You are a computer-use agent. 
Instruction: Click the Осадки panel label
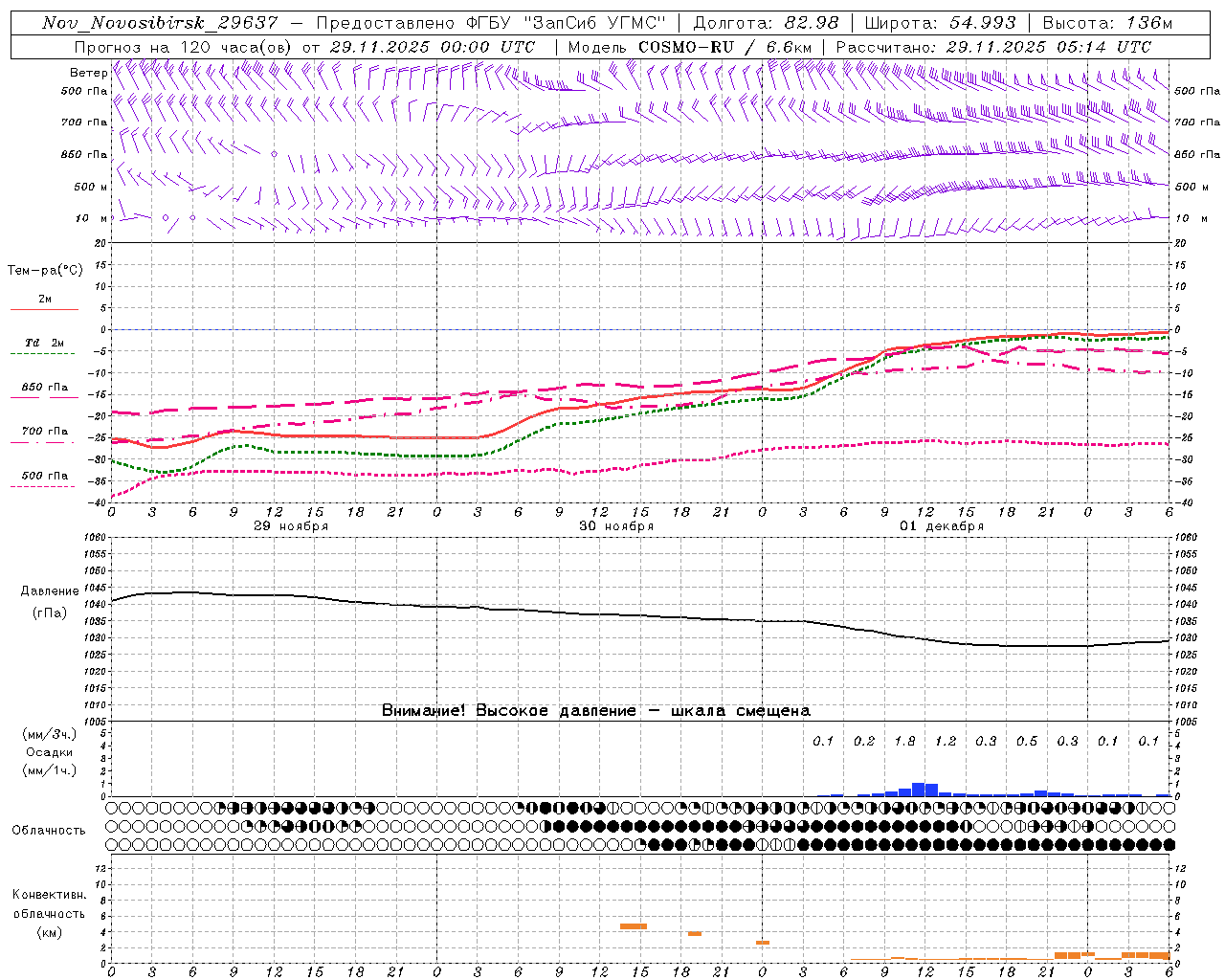[x=50, y=752]
